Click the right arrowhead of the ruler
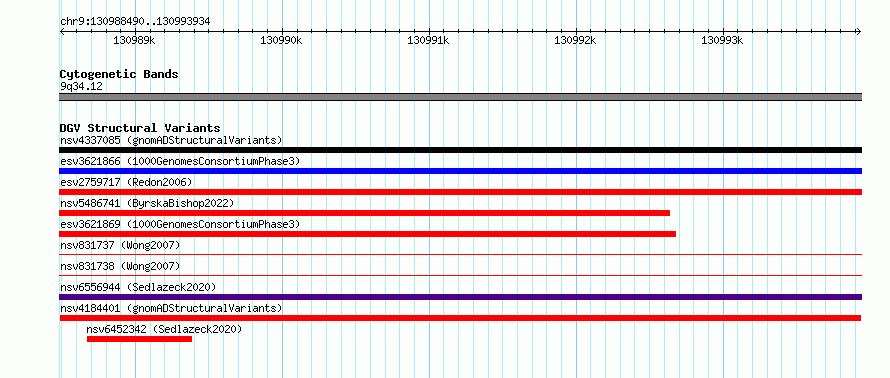Screen dimensions: 890x378 [x=859, y=32]
